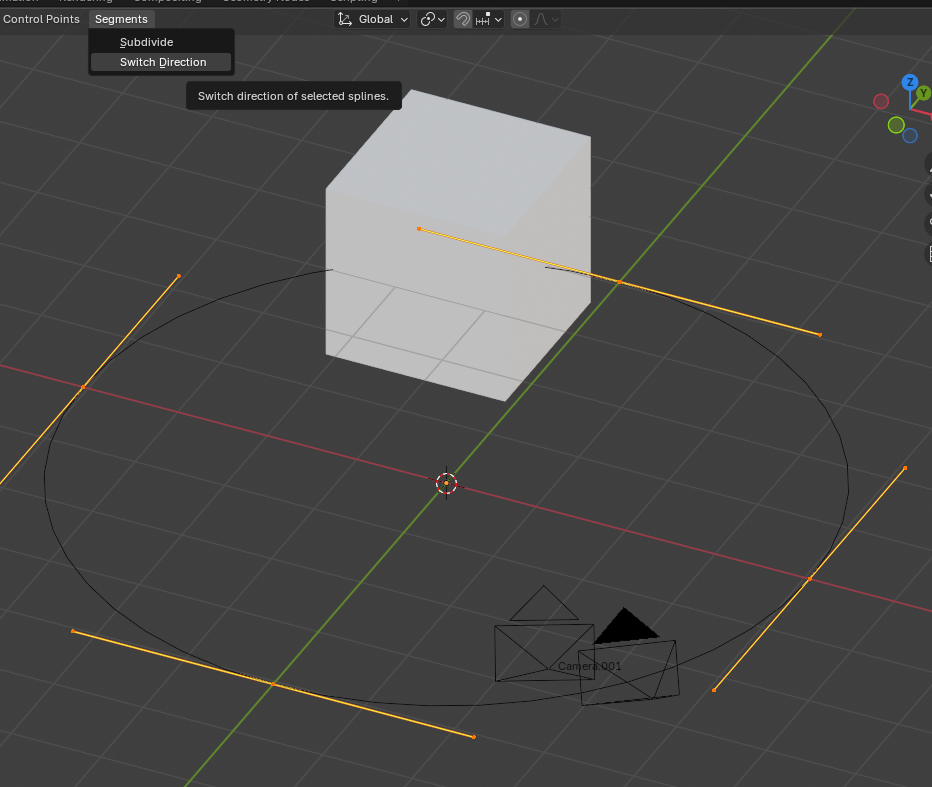Viewport: 932px width, 787px height.
Task: Open the proportional editing falloff dropdown
Action: [x=548, y=19]
